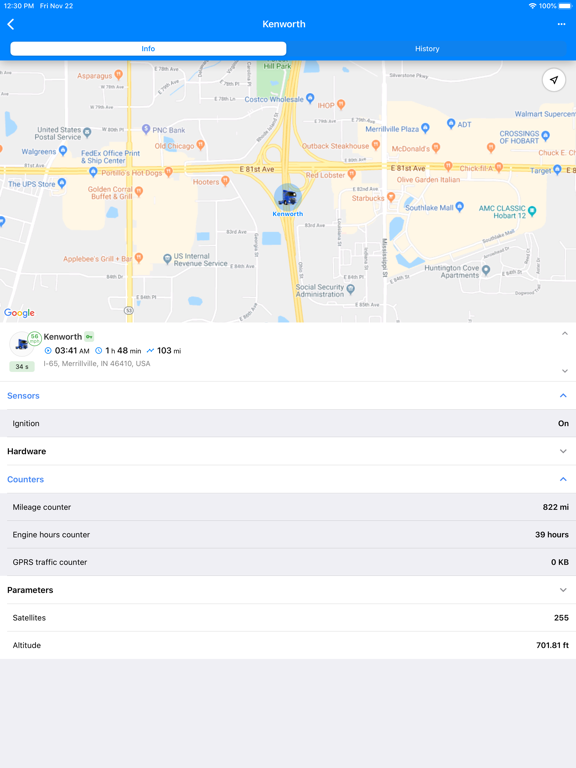
Task: Select the Mileage counter row
Action: point(288,507)
